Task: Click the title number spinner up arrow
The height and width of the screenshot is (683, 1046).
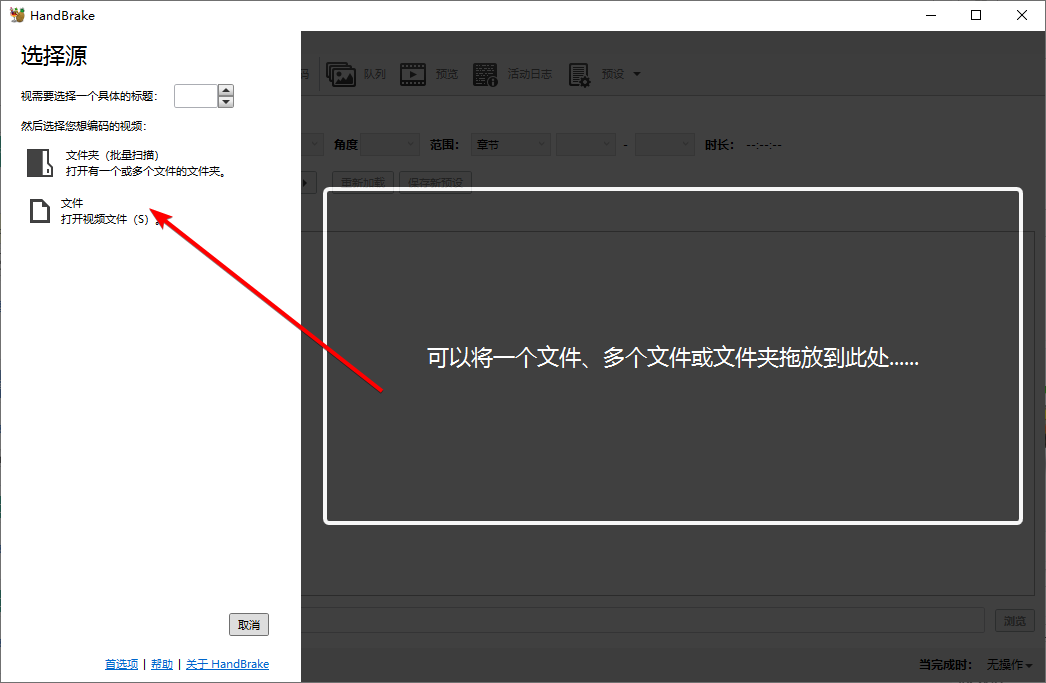Action: (225, 91)
